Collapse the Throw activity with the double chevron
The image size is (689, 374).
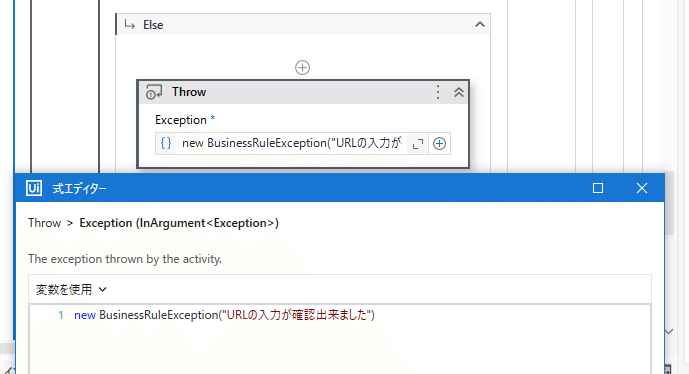[459, 92]
